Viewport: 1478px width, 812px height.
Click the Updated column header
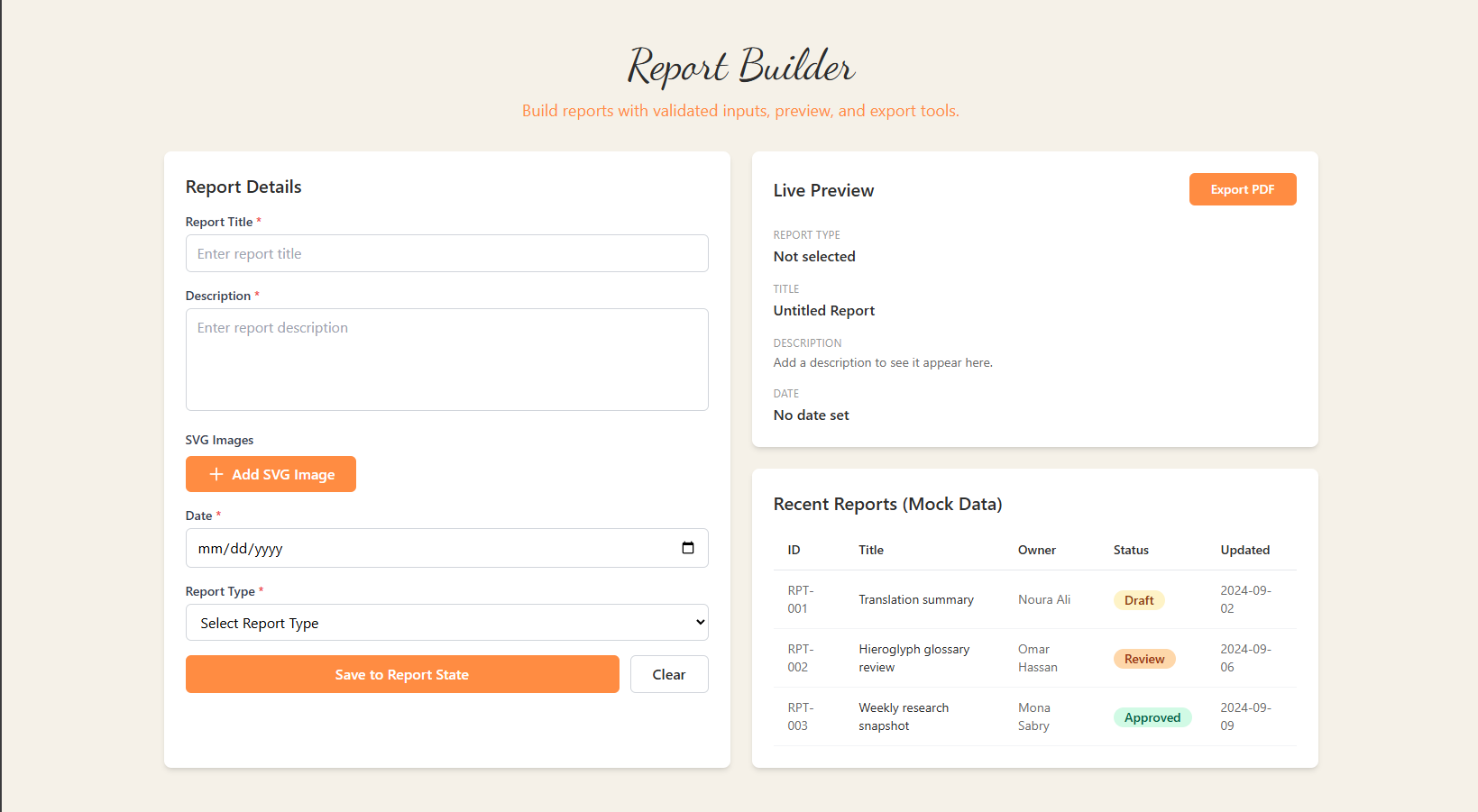coord(1245,550)
